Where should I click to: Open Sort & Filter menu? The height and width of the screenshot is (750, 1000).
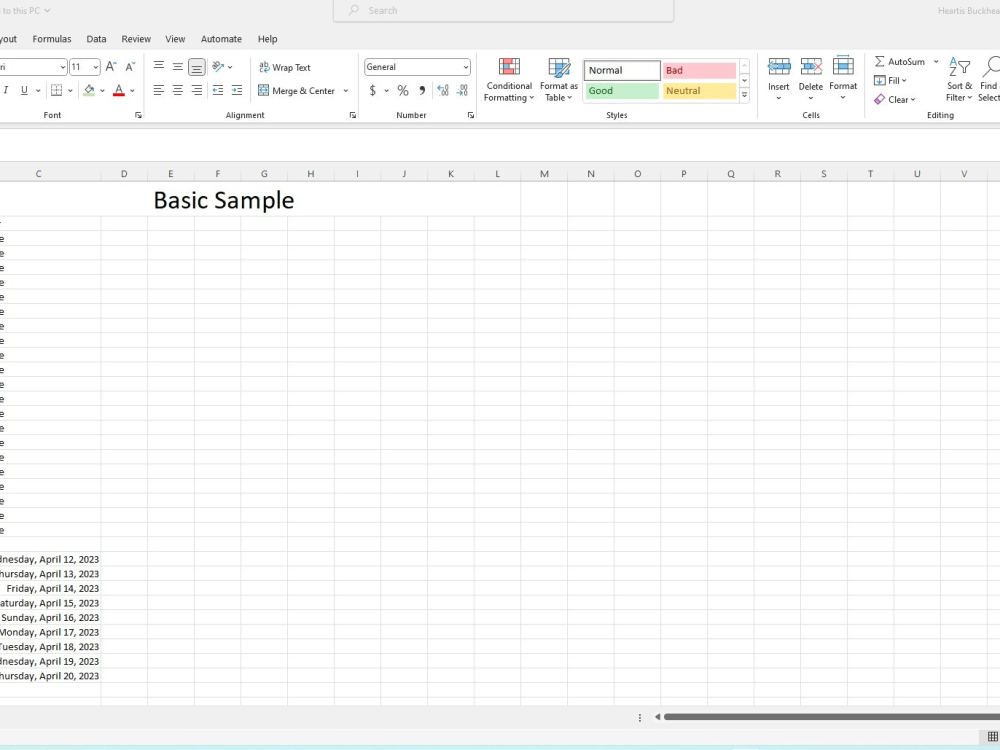click(959, 79)
